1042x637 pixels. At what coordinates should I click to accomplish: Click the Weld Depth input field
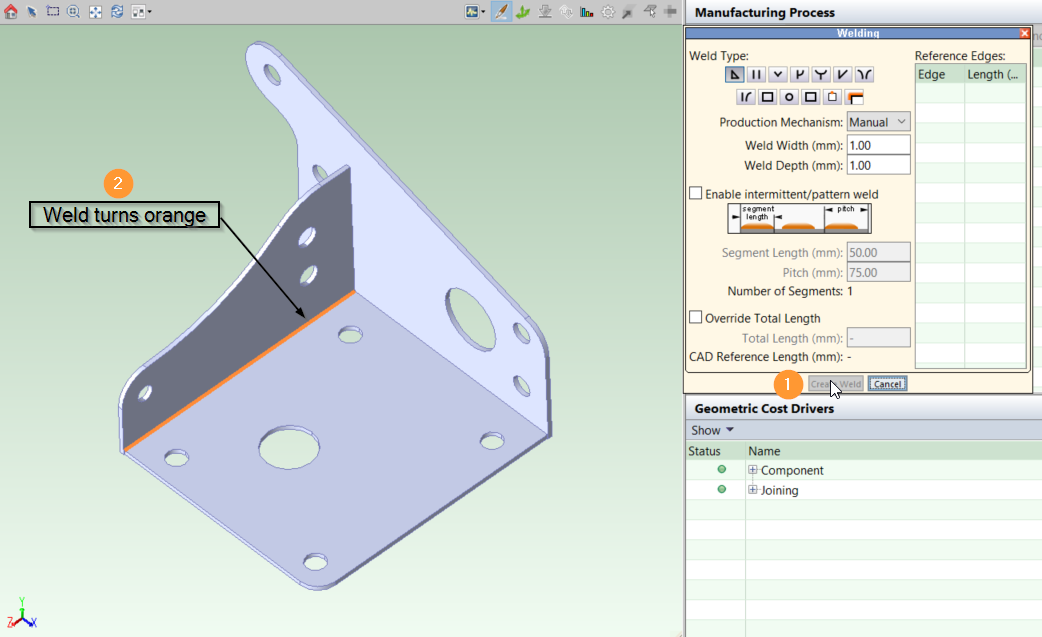pos(878,166)
